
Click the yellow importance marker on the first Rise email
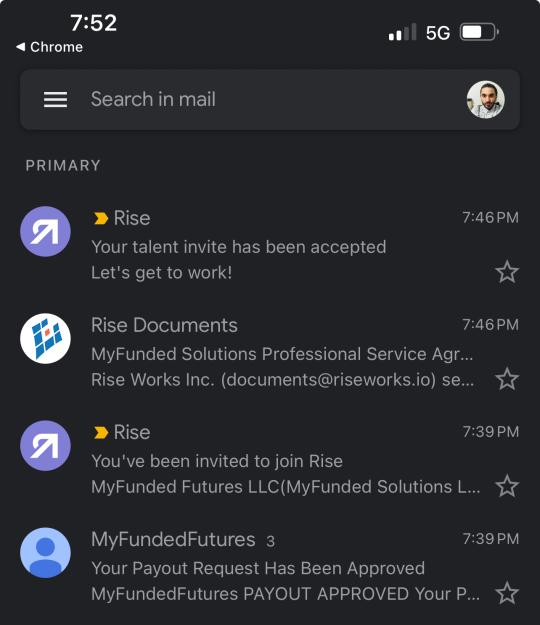101,218
